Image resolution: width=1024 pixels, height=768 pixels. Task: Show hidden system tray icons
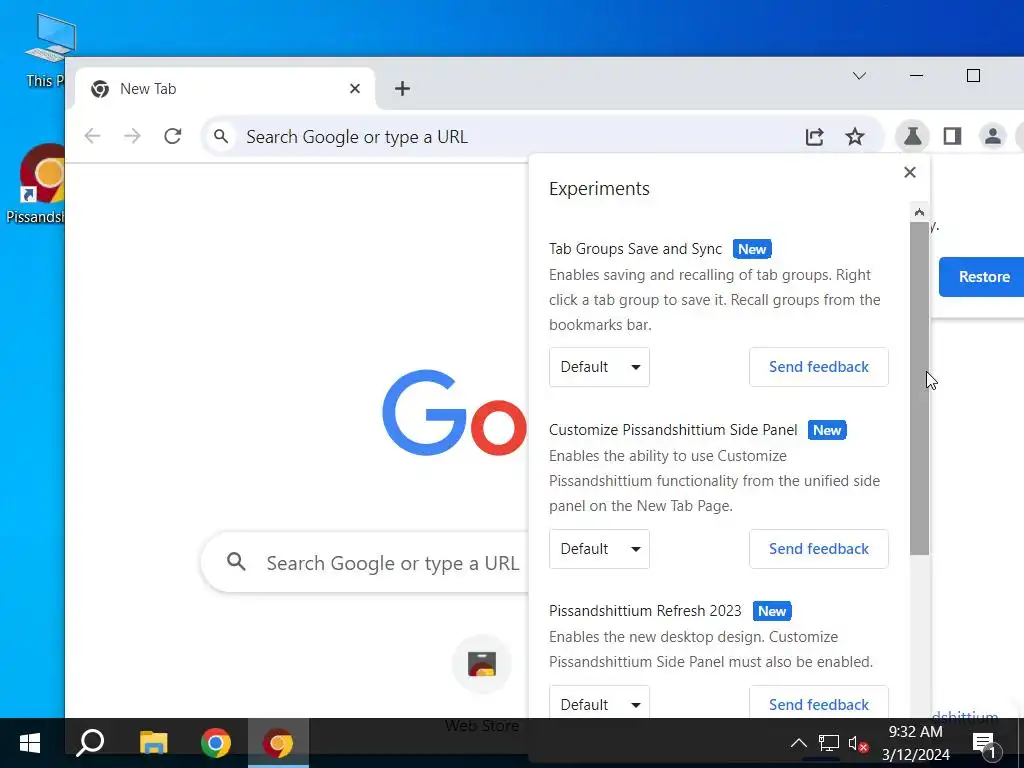[x=799, y=743]
